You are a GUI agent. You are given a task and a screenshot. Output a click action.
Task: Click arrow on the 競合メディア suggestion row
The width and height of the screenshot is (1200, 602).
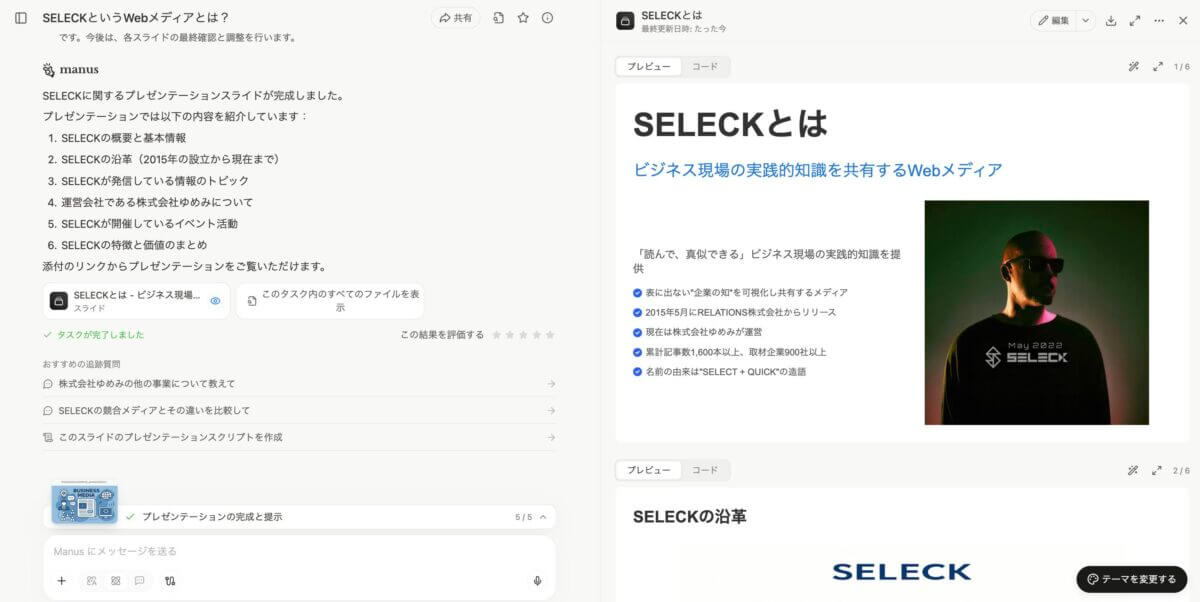tap(551, 411)
